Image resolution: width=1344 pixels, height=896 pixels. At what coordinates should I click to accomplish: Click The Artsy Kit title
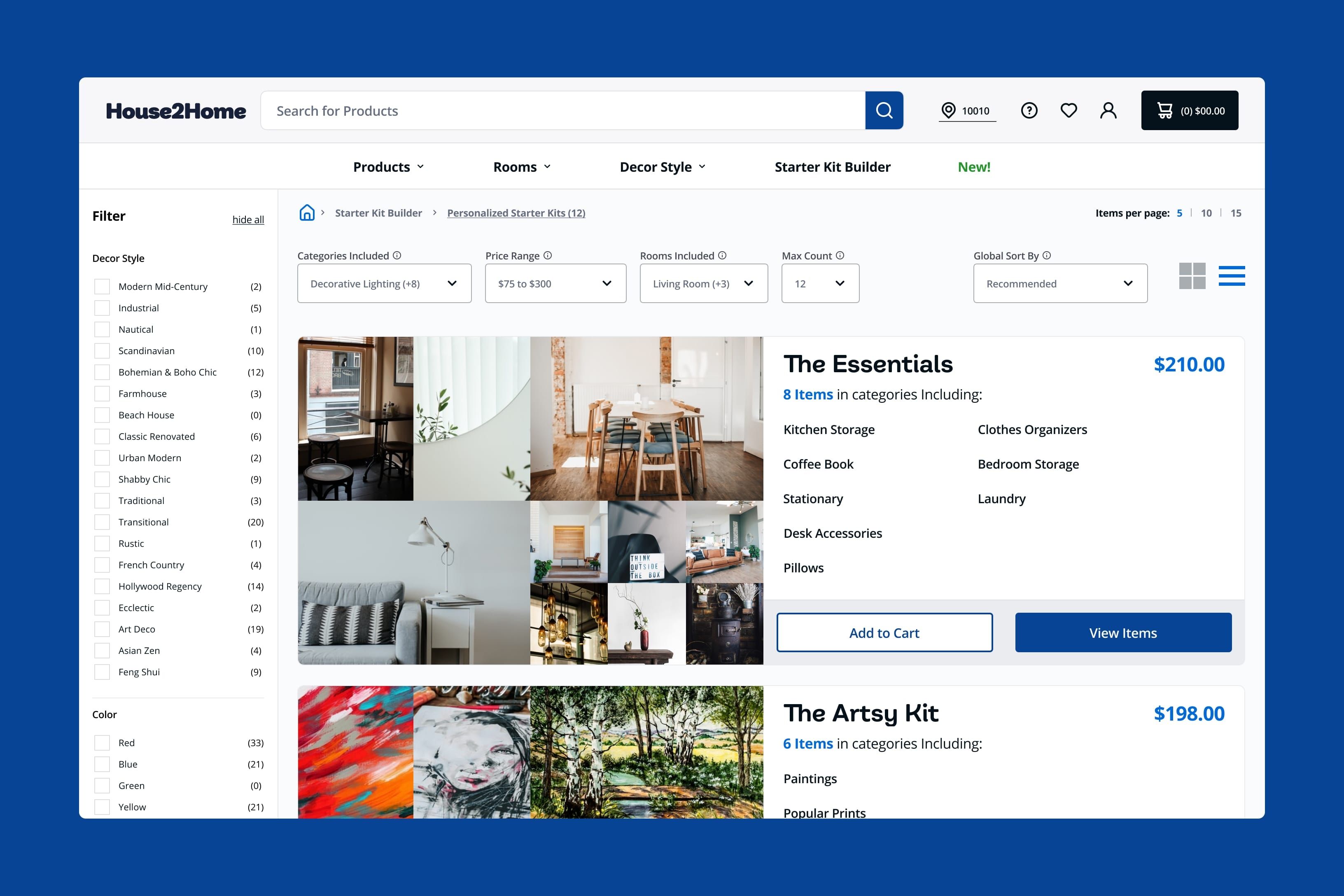click(x=861, y=713)
